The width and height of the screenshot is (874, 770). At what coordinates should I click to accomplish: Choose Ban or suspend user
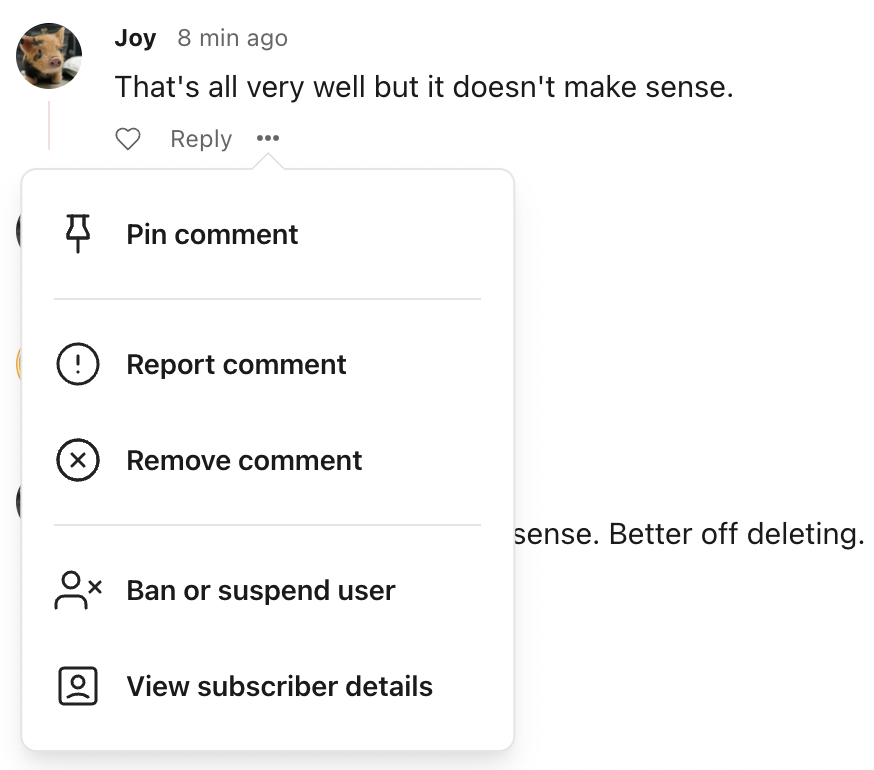(268, 590)
